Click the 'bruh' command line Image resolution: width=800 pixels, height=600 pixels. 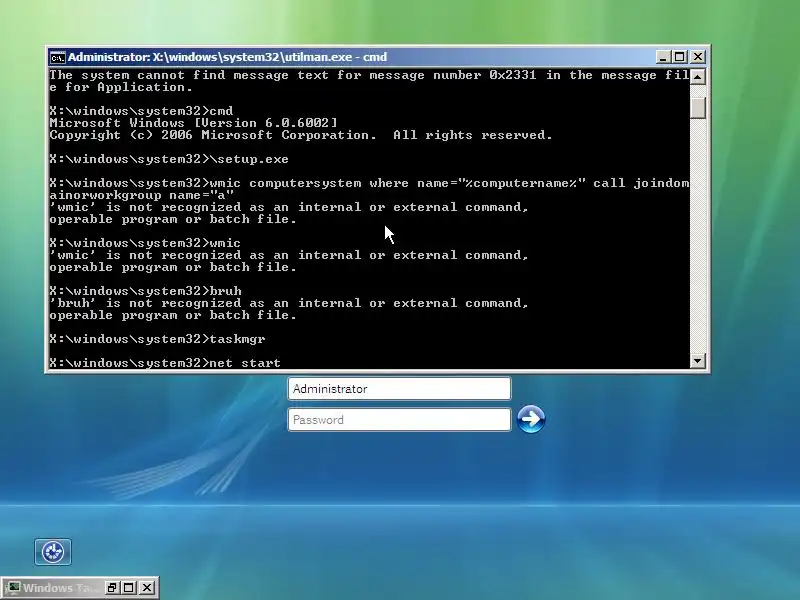[145, 291]
